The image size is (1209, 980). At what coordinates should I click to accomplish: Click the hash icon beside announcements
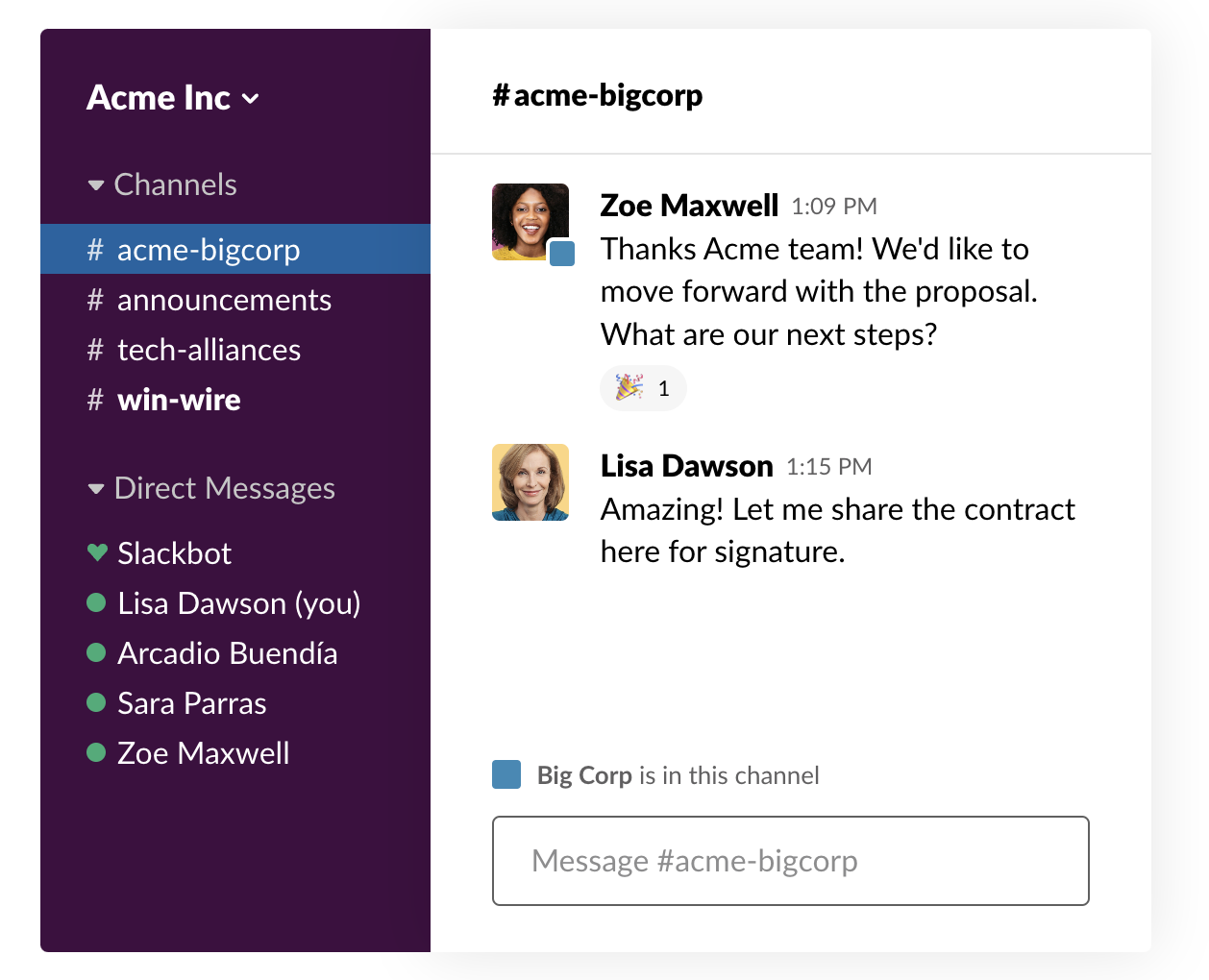pyautogui.click(x=95, y=300)
